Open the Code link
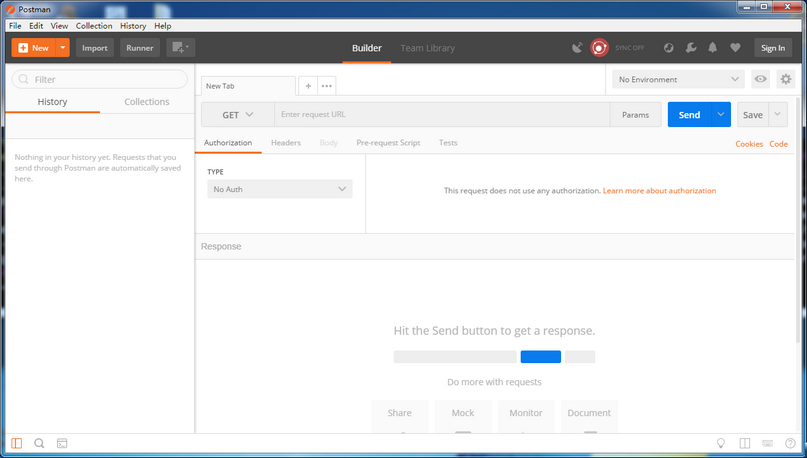The width and height of the screenshot is (807, 458). tap(778, 144)
